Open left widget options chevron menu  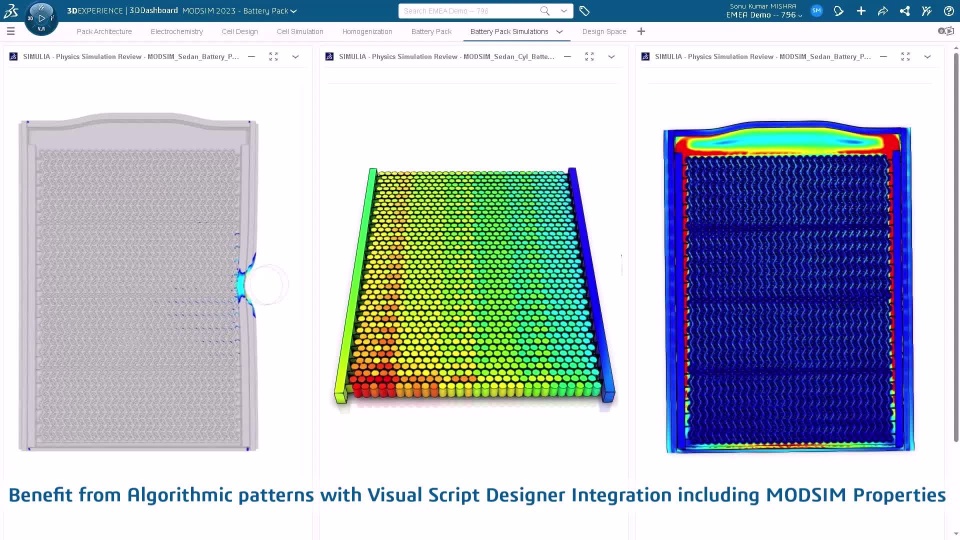coord(296,56)
